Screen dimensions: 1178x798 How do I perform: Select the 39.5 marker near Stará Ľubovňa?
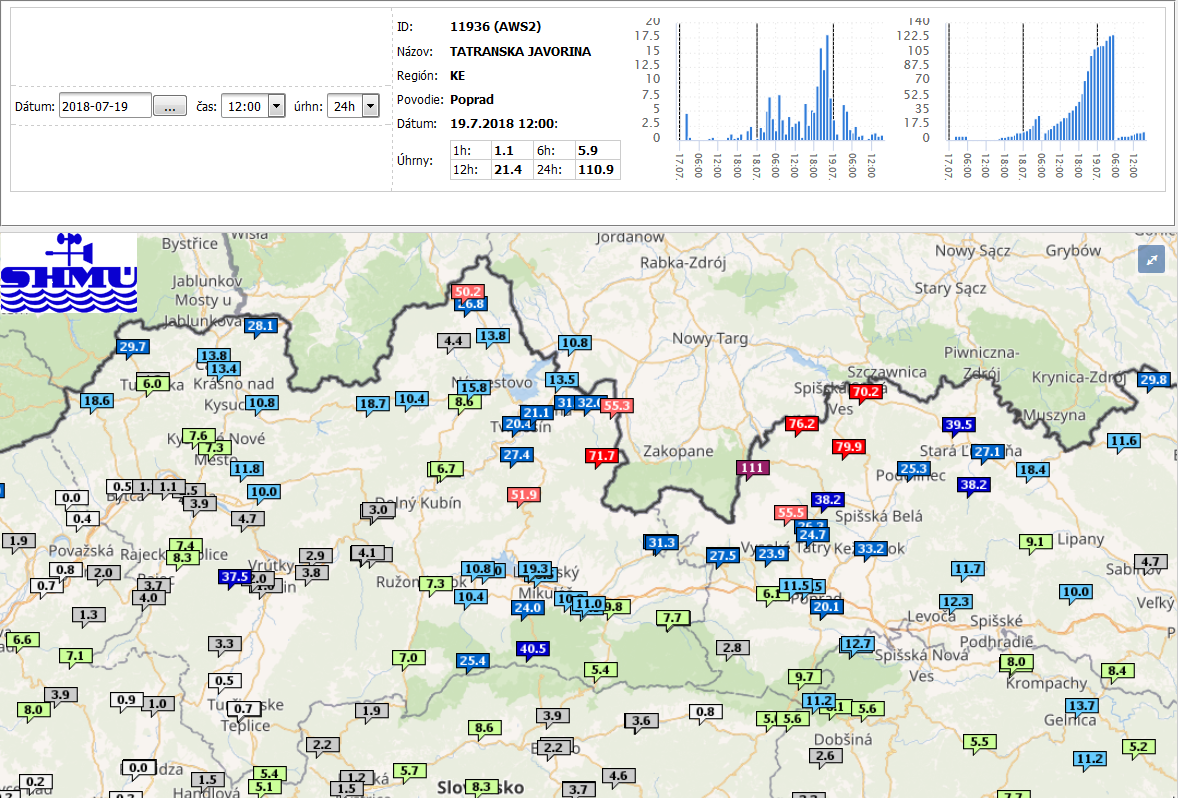click(x=958, y=424)
